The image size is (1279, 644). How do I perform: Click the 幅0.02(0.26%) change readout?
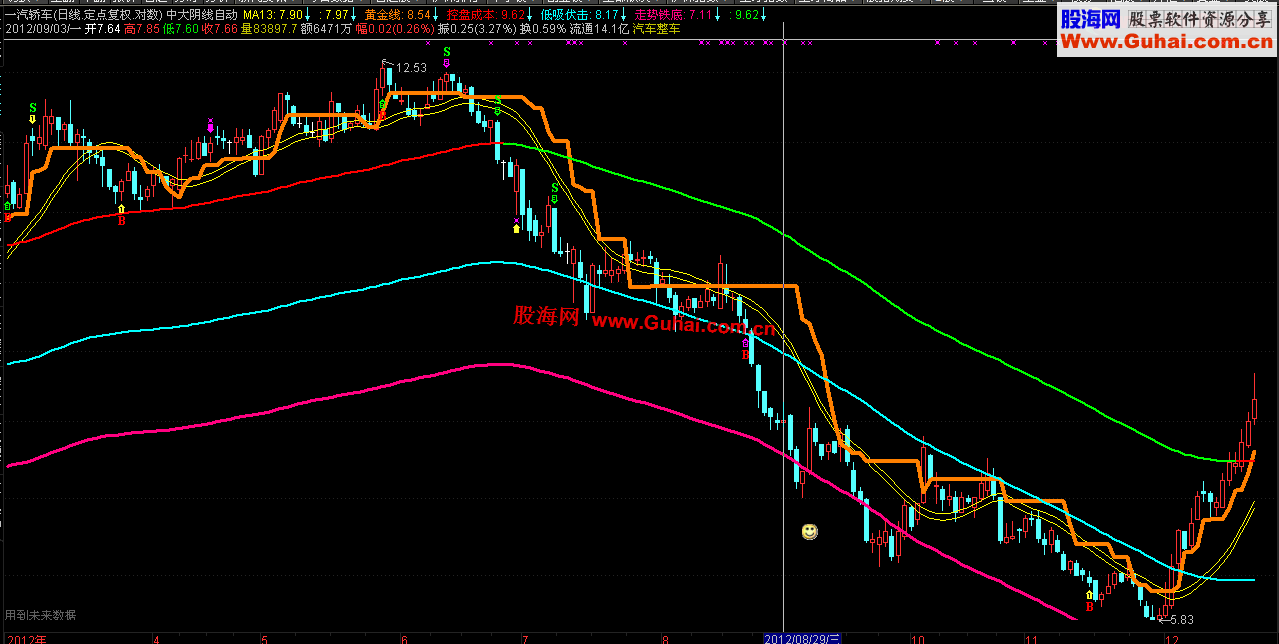[394, 30]
